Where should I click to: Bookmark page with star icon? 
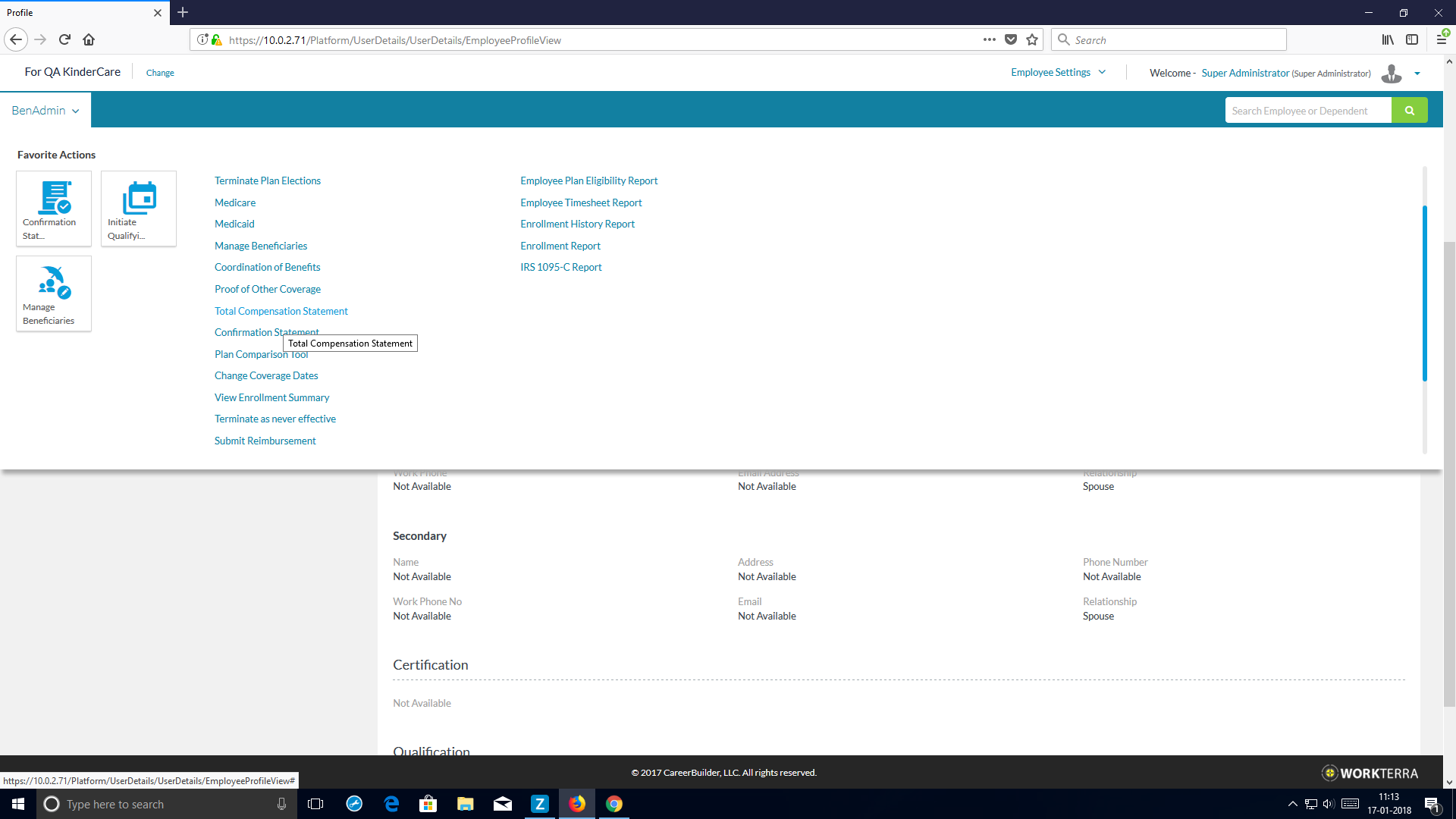pyautogui.click(x=1032, y=40)
